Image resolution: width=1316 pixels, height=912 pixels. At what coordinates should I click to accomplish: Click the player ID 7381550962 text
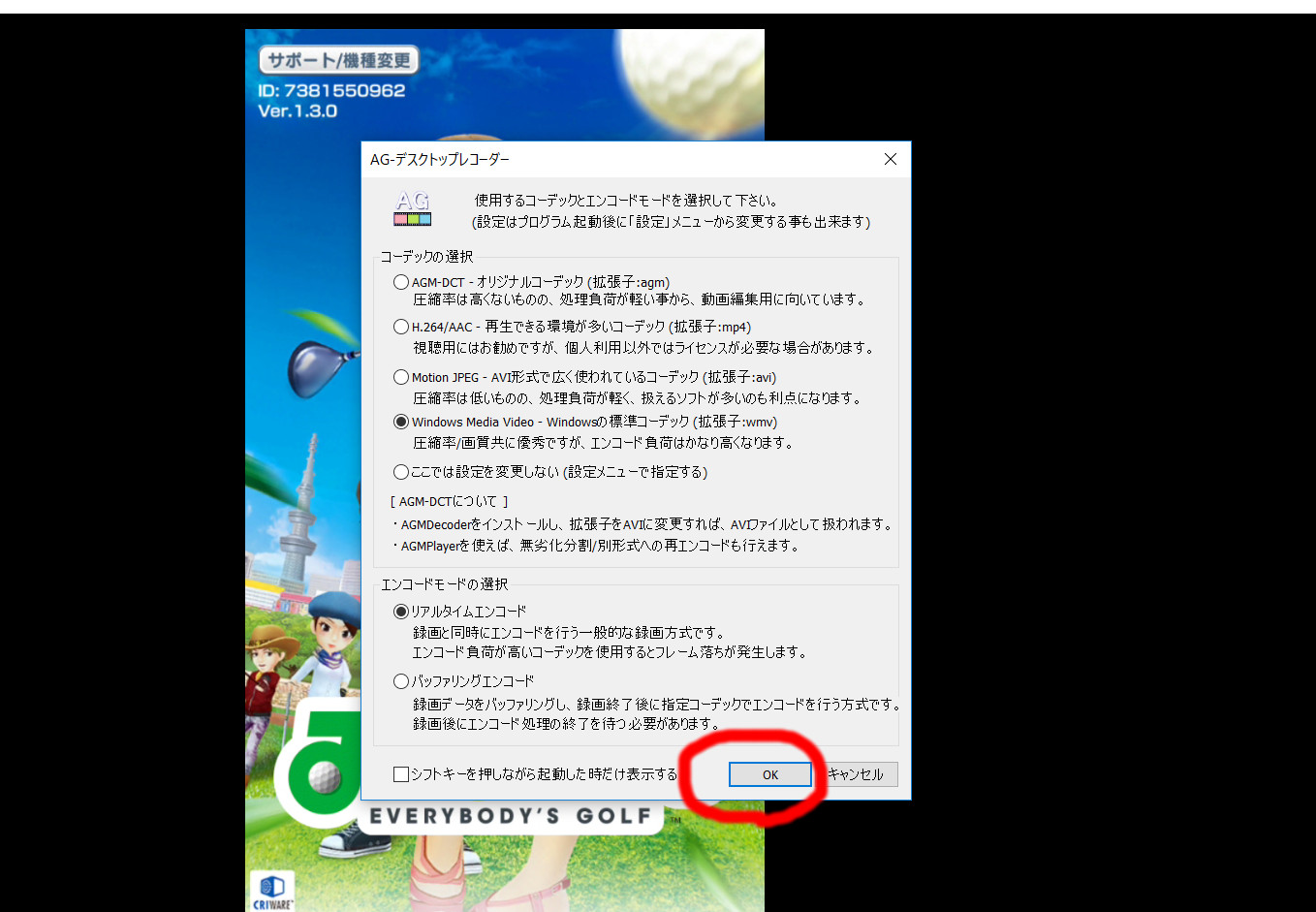[331, 90]
